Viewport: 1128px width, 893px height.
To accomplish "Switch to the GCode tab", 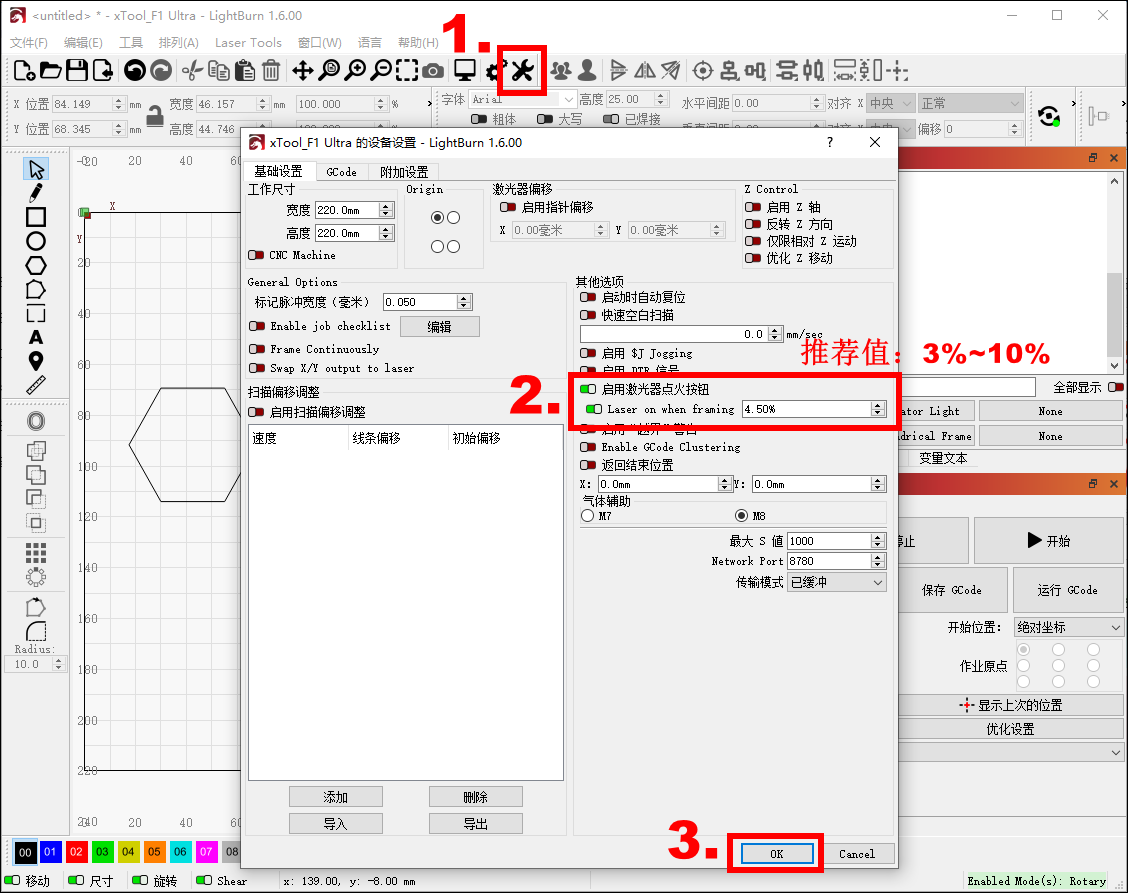I will point(341,172).
